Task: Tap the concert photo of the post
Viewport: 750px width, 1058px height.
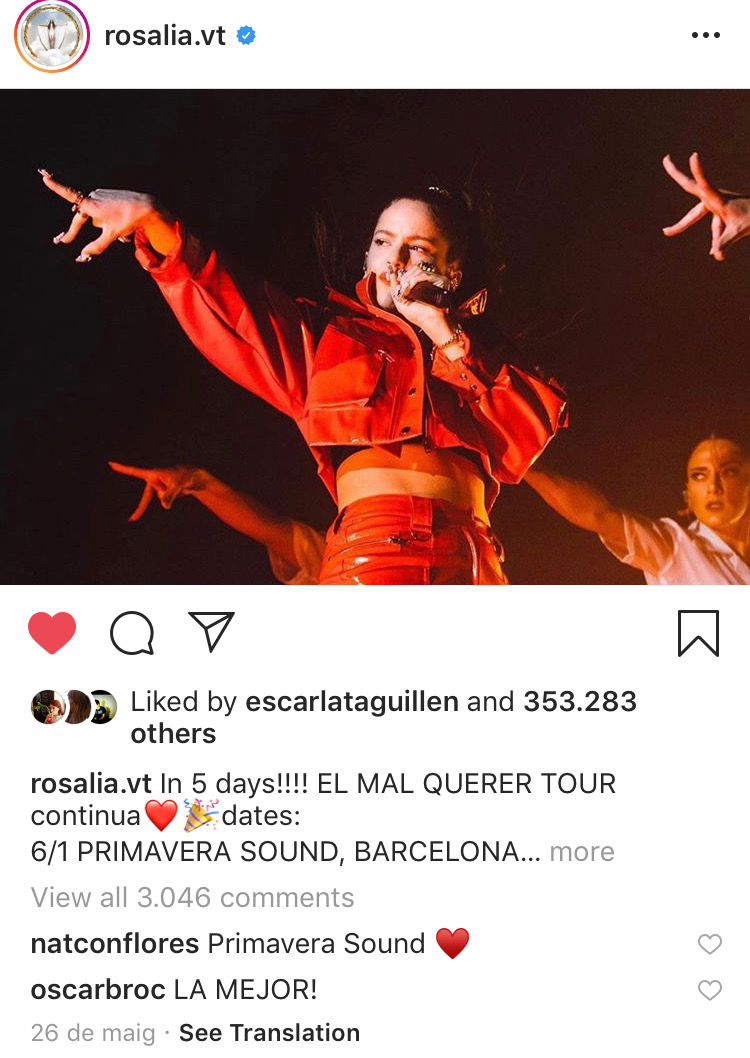Action: pos(375,337)
